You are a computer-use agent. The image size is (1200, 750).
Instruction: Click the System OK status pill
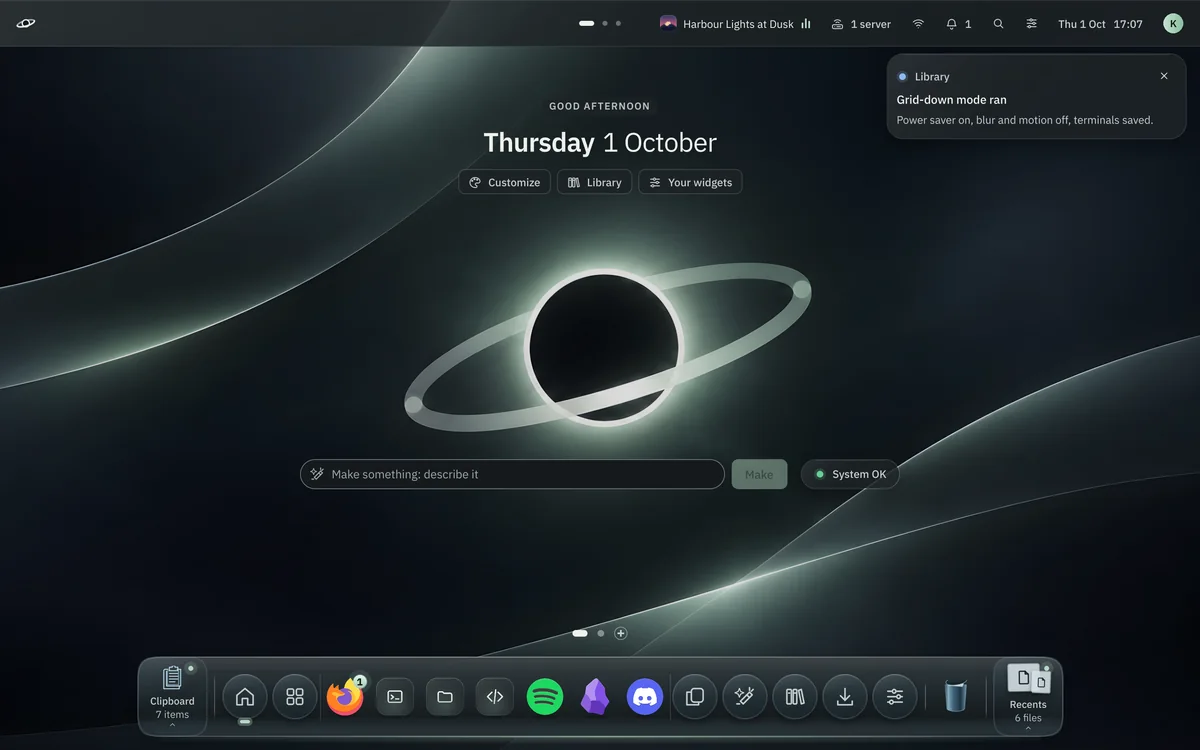[x=850, y=474]
